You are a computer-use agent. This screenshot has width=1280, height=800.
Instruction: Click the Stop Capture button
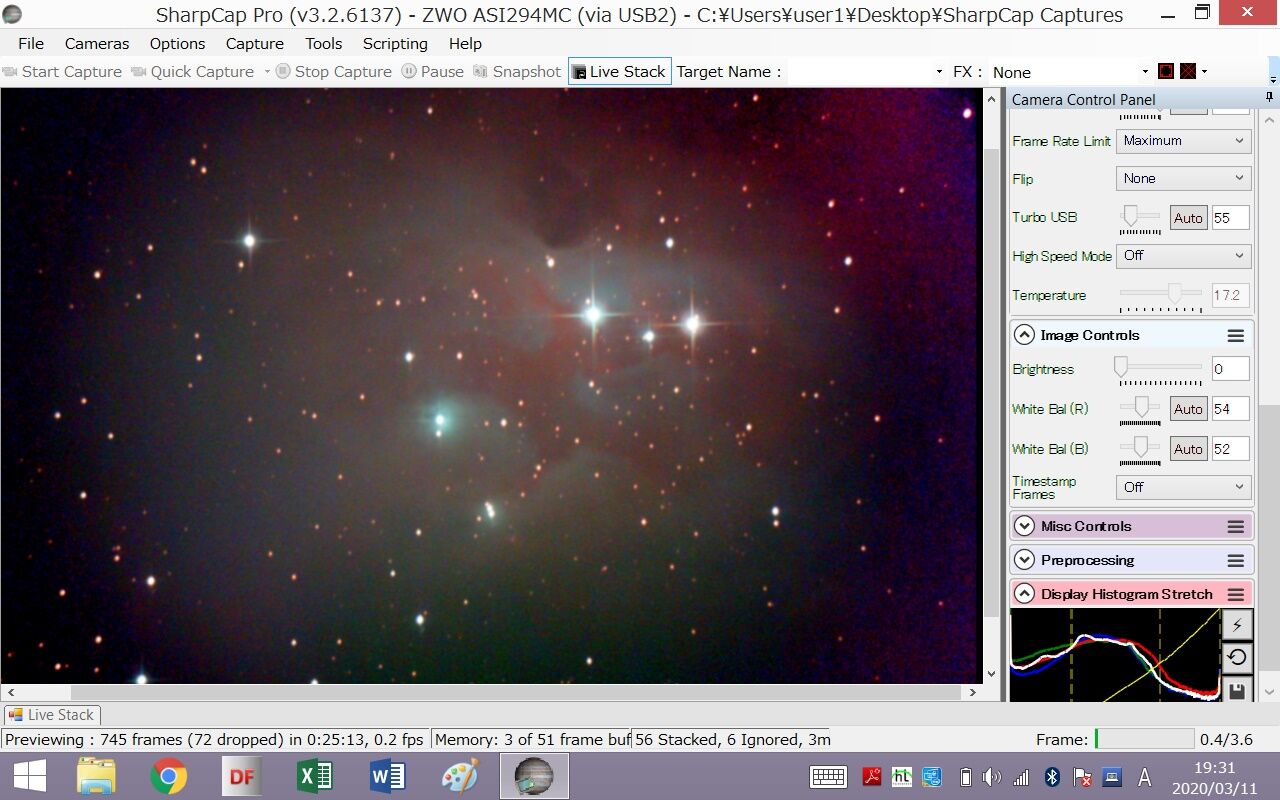(x=334, y=71)
